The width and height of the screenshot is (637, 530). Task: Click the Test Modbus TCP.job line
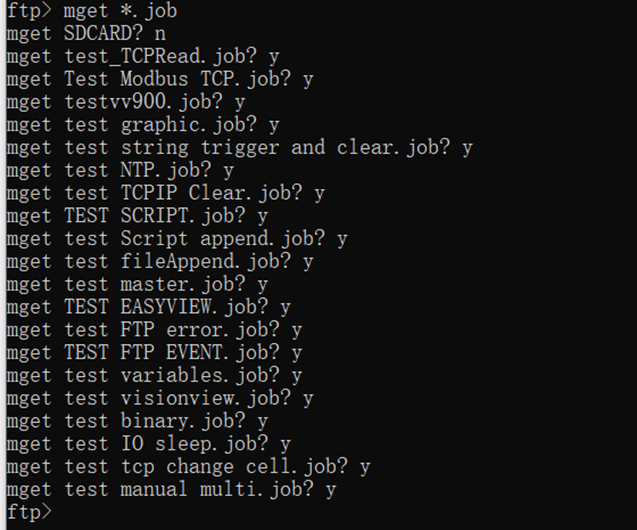point(158,79)
